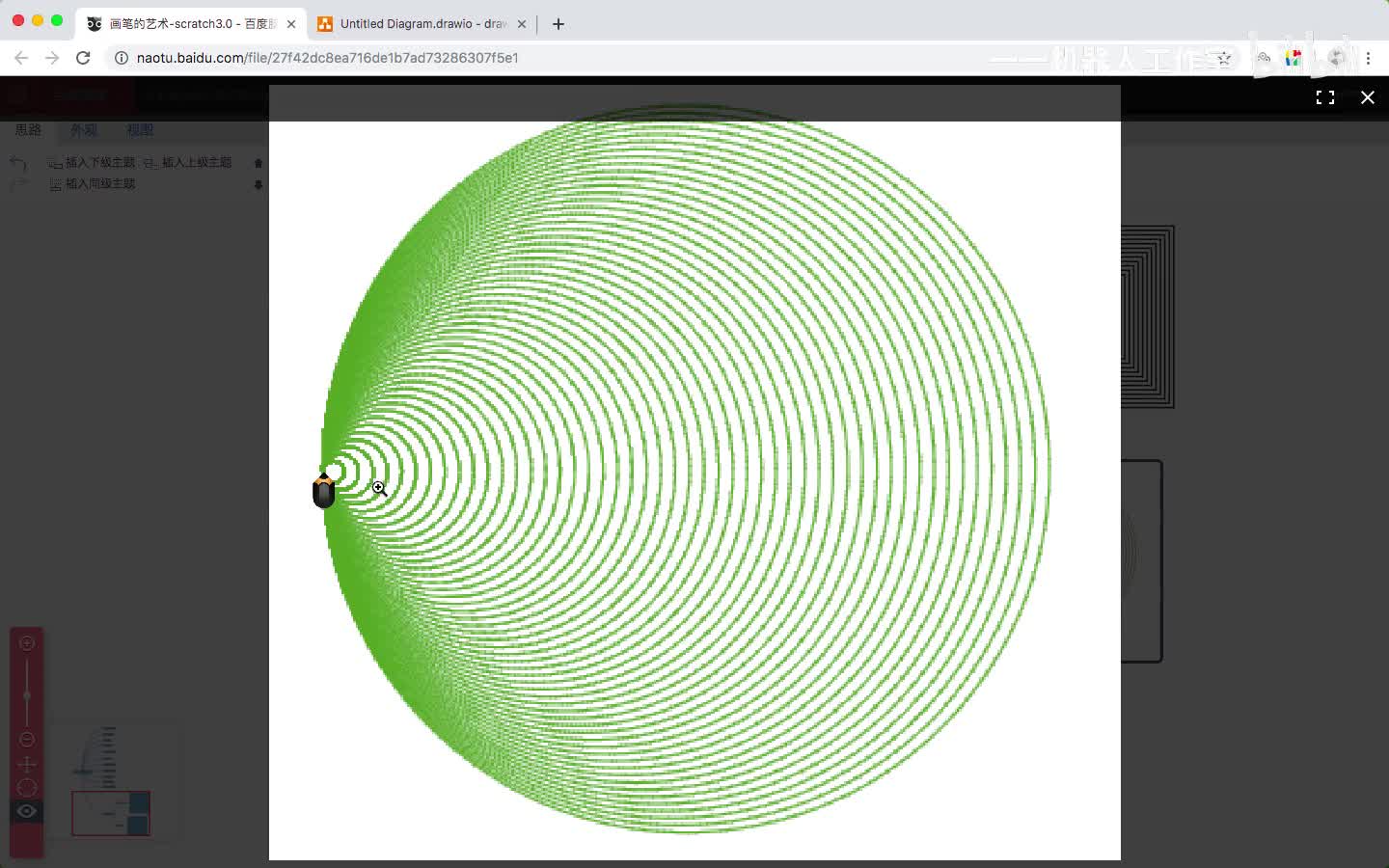Click the macOS red close window button
This screenshot has height=868, width=1389.
[x=18, y=20]
